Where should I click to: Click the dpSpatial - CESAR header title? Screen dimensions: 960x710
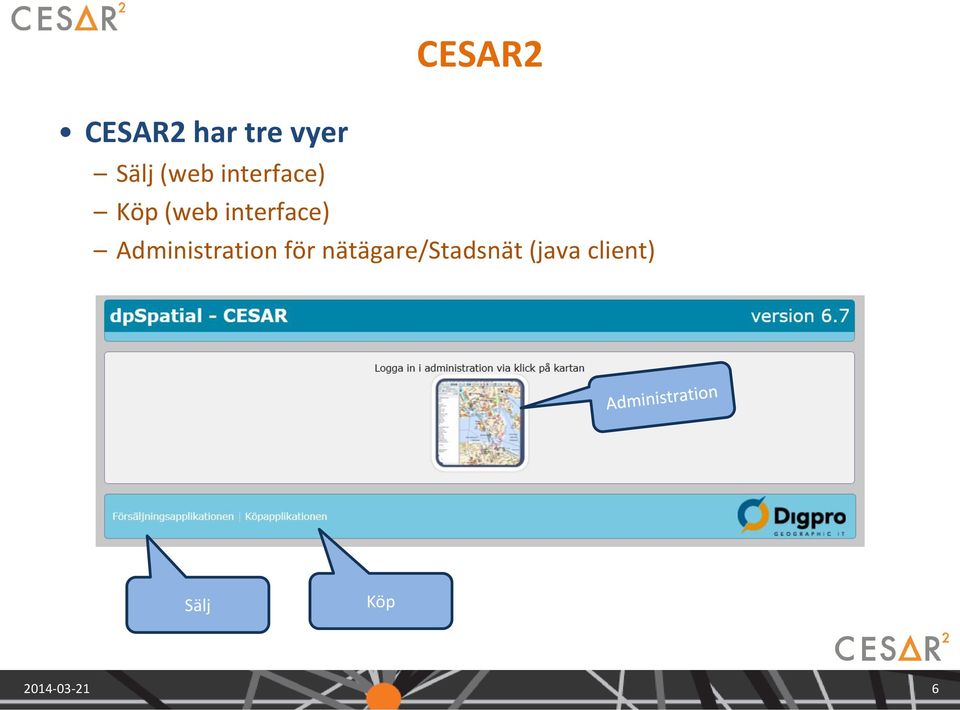point(198,316)
